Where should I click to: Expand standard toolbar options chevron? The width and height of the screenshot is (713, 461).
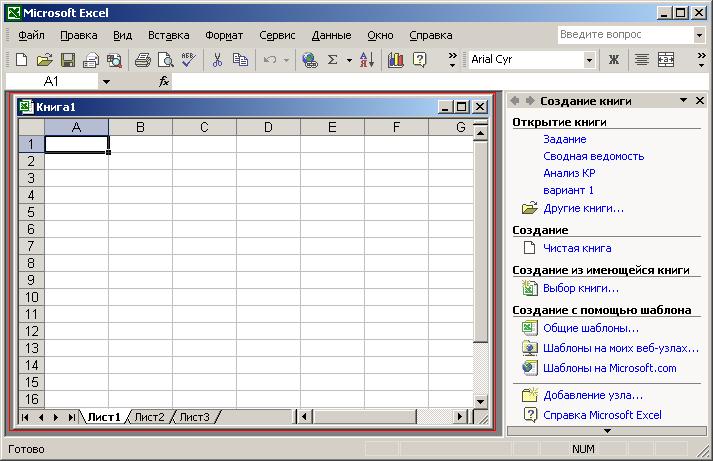pos(452,60)
